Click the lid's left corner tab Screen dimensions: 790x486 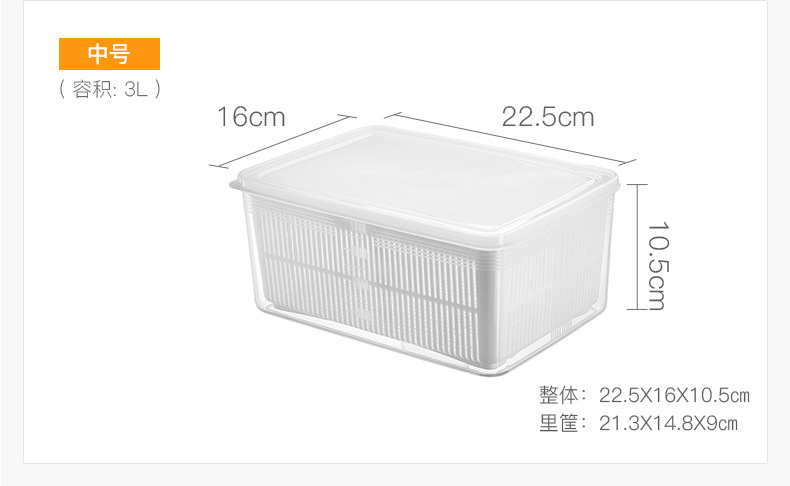click(235, 184)
